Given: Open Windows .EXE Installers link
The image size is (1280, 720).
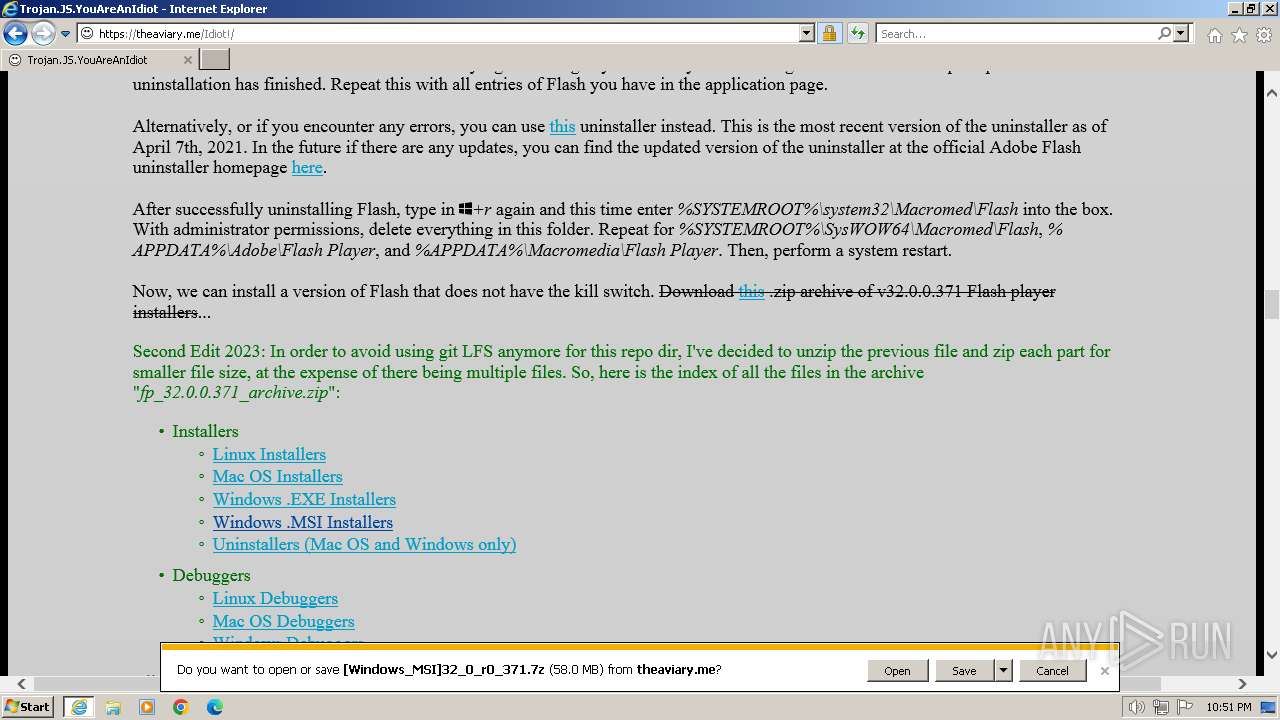Looking at the screenshot, I should [304, 499].
